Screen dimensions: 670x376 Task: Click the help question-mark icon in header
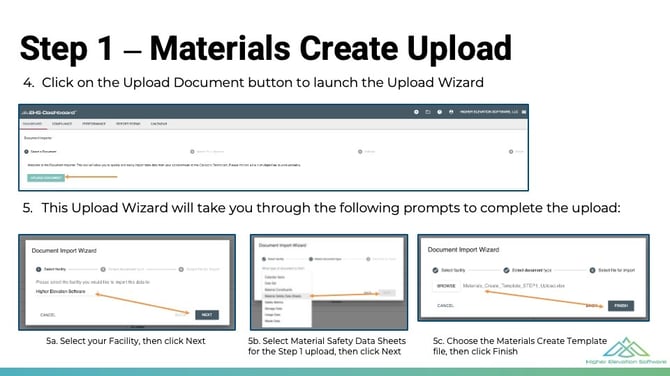pos(439,112)
